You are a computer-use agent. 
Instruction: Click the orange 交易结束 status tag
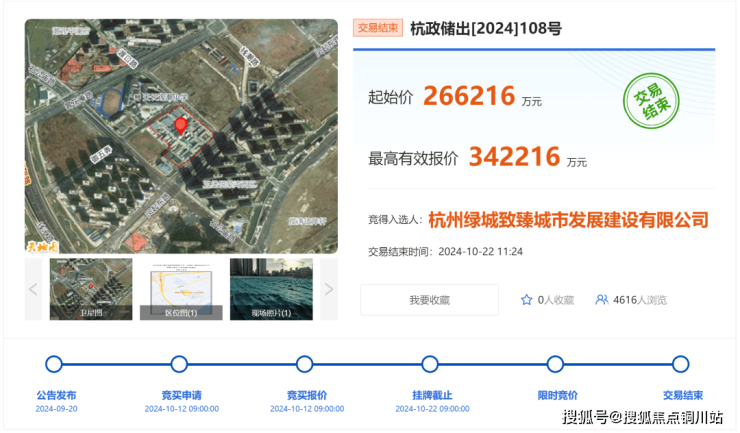[x=378, y=28]
